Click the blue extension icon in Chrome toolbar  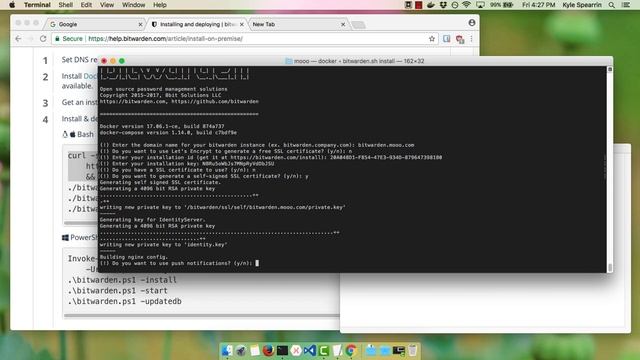pos(447,39)
